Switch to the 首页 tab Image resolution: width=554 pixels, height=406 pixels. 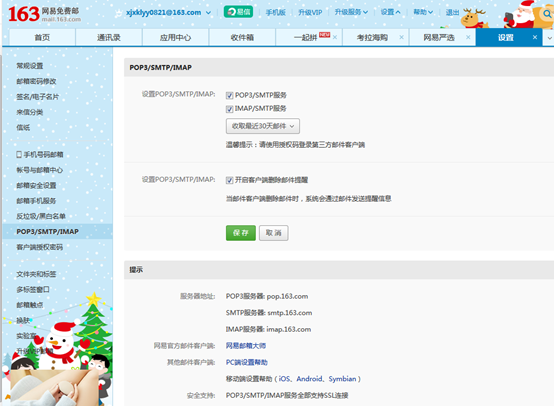[x=42, y=37]
